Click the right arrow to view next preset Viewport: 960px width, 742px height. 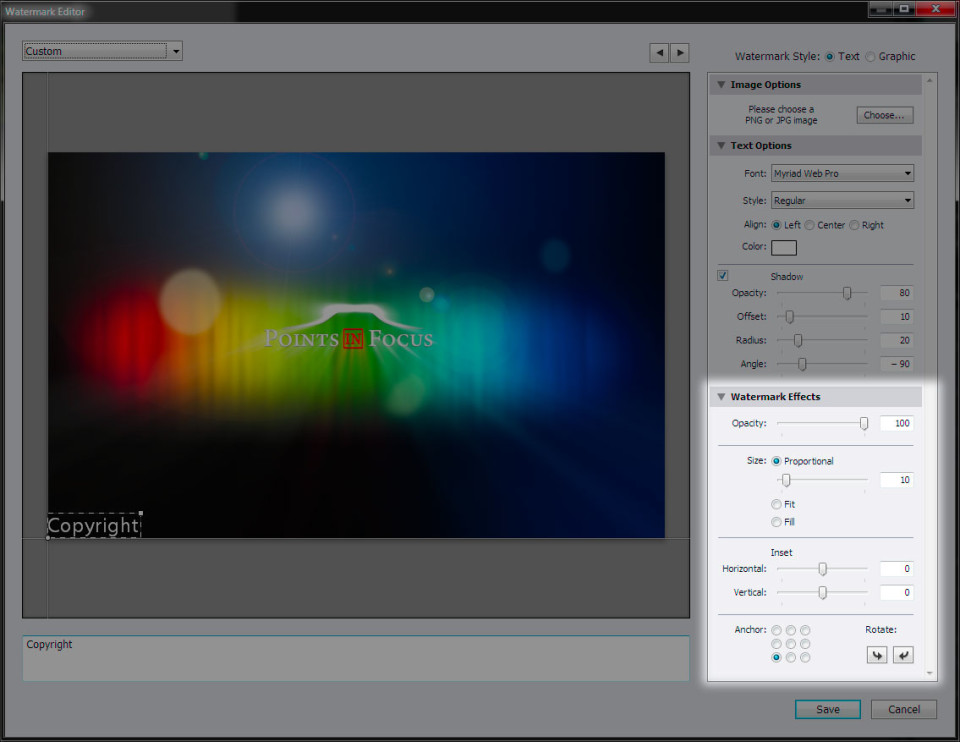point(680,52)
